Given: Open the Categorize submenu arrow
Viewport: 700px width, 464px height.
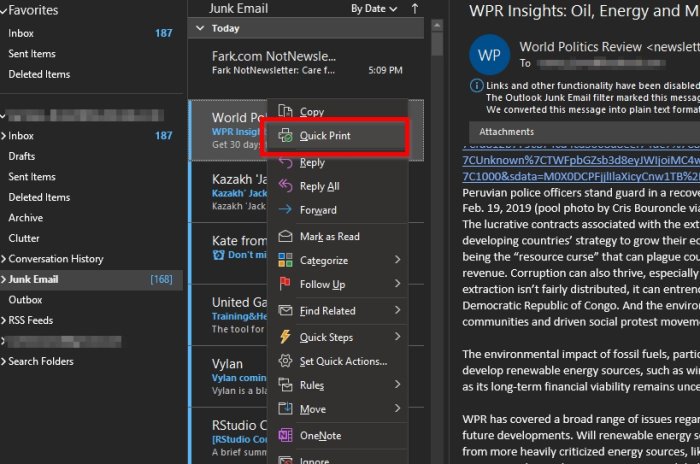Looking at the screenshot, I should pos(397,259).
